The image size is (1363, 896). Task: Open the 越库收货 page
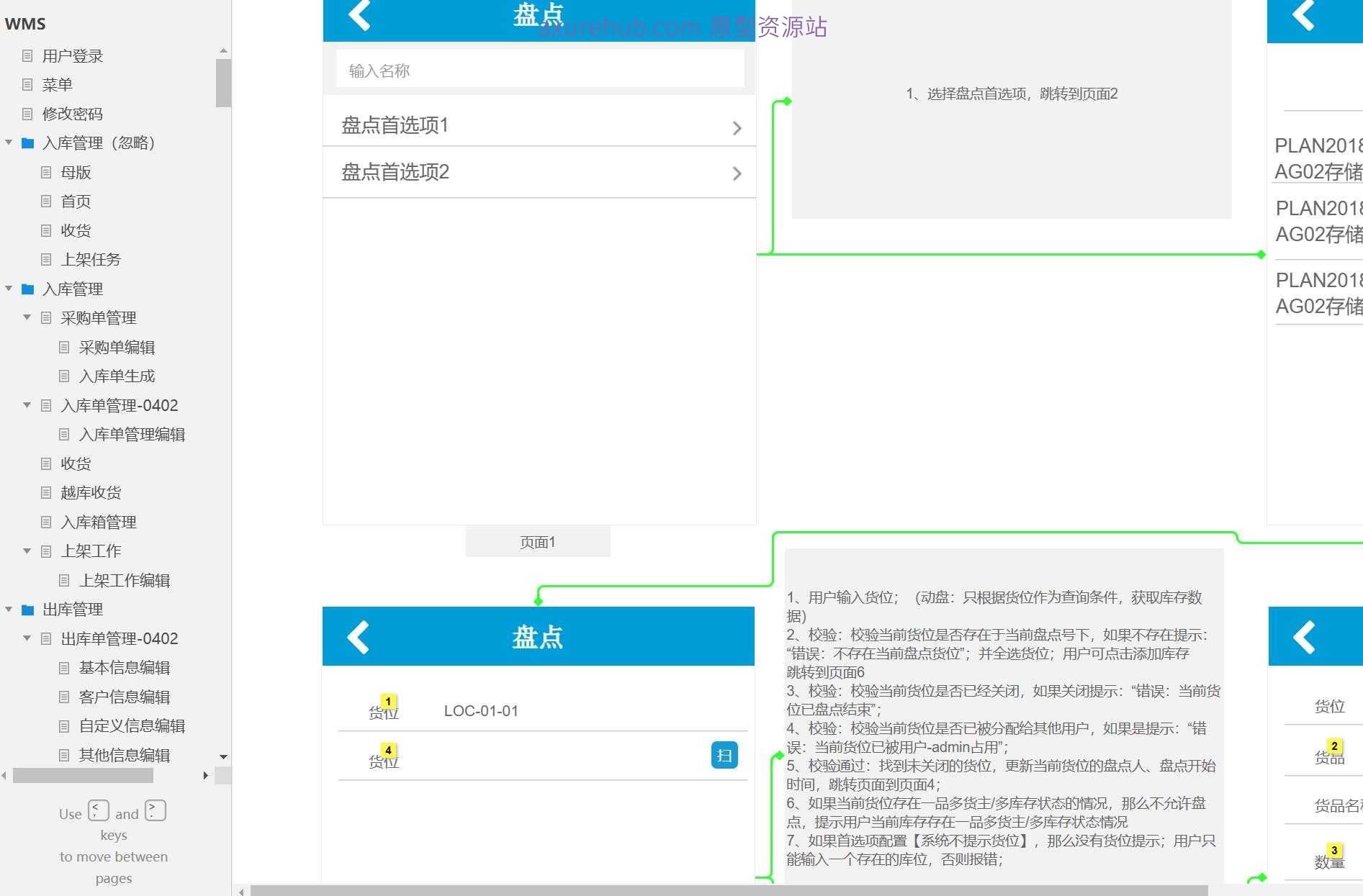coord(91,493)
